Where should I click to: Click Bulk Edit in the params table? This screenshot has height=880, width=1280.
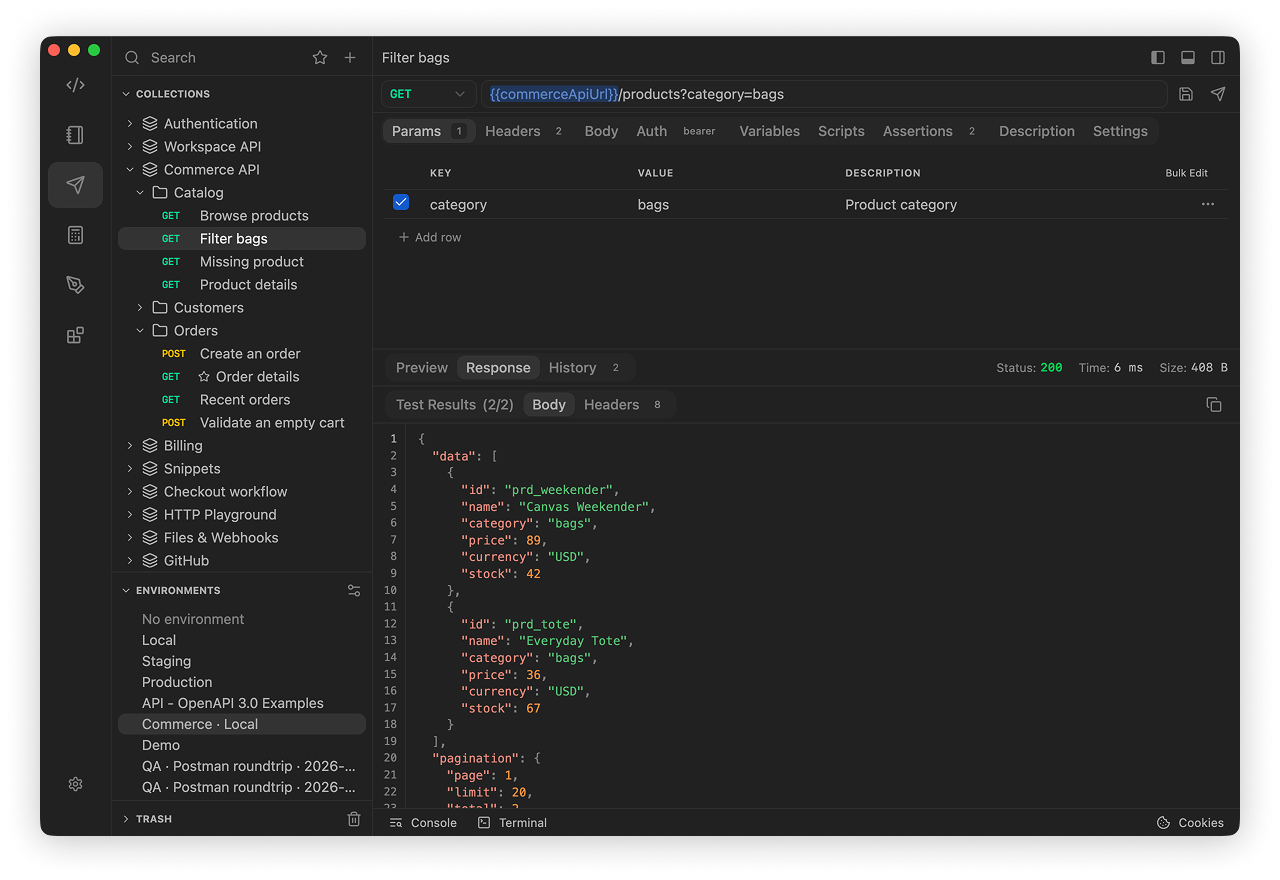tap(1186, 173)
